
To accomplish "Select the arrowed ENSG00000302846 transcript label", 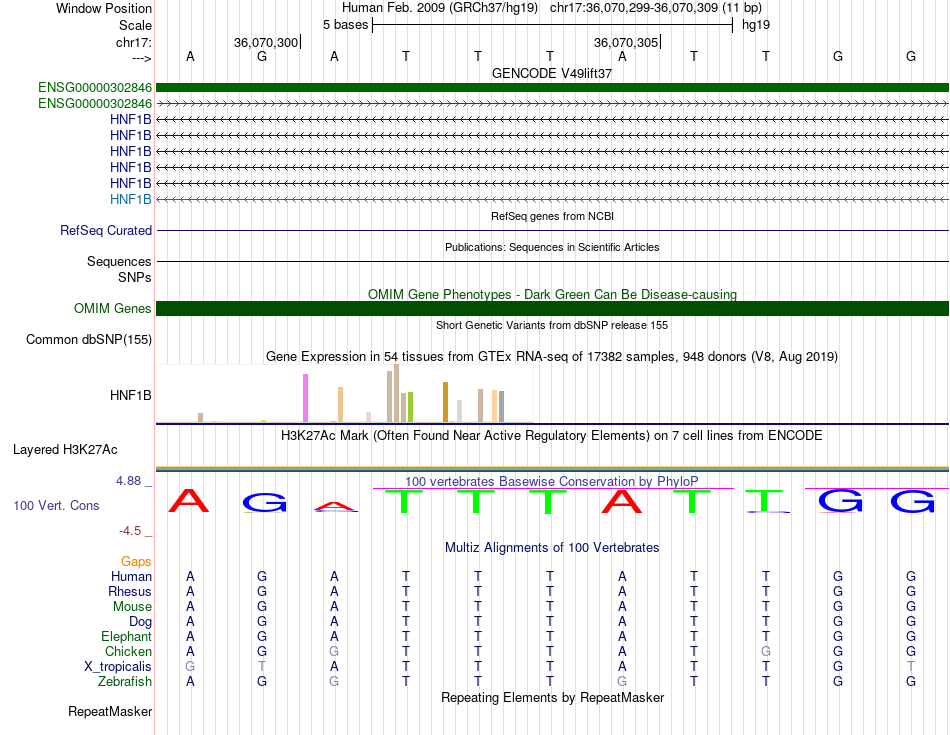I will point(95,104).
